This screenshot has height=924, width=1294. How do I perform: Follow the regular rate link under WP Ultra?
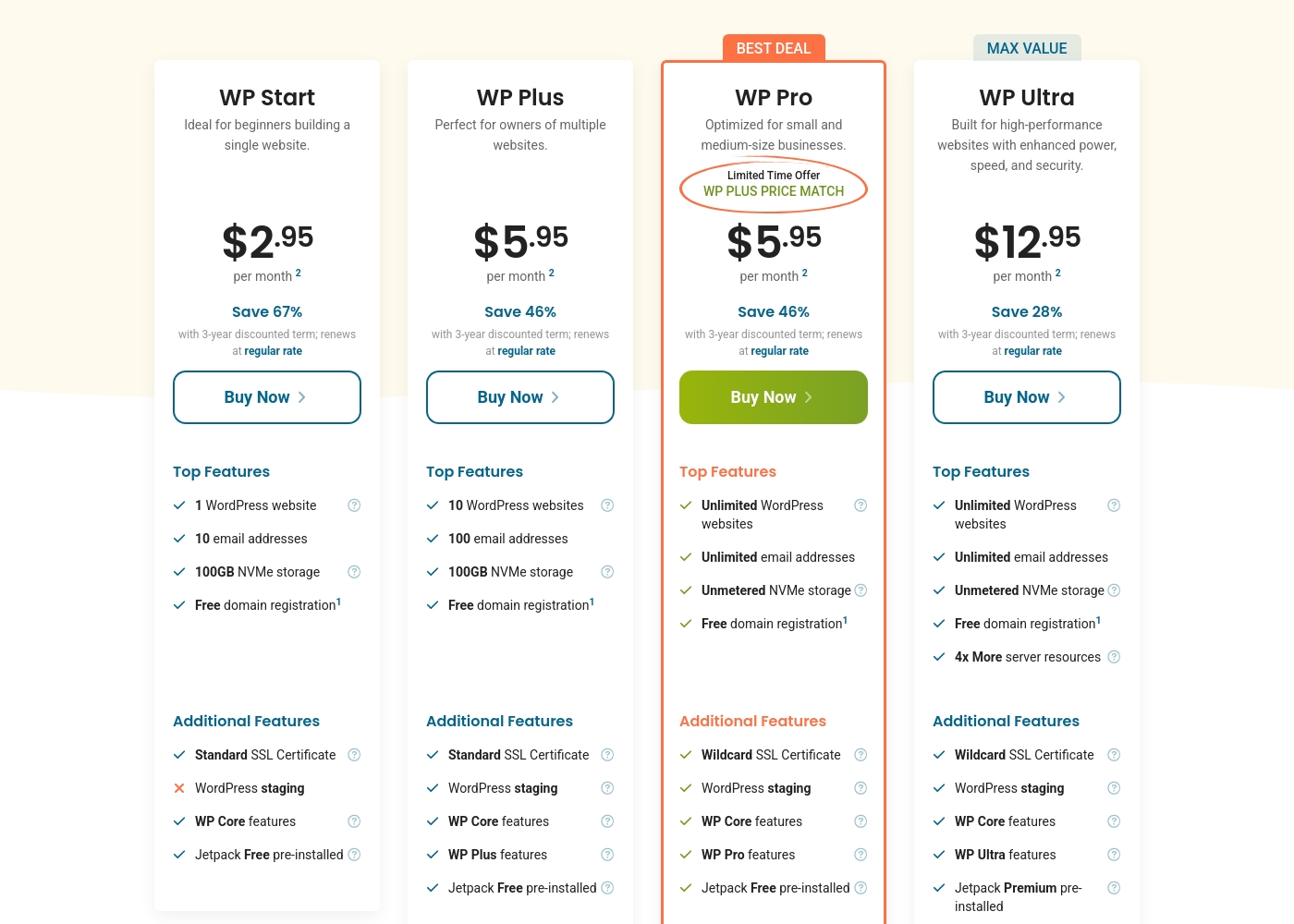pos(1032,351)
